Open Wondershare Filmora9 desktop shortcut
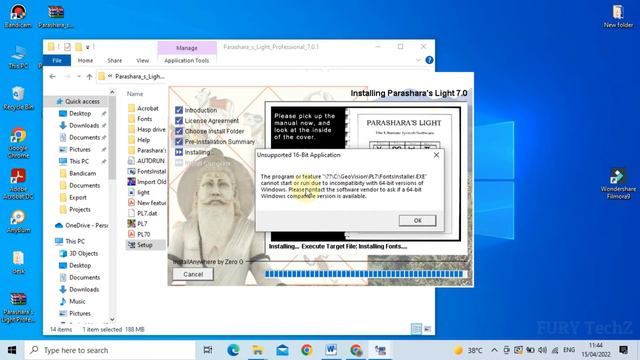This screenshot has width=640, height=360. [618, 184]
